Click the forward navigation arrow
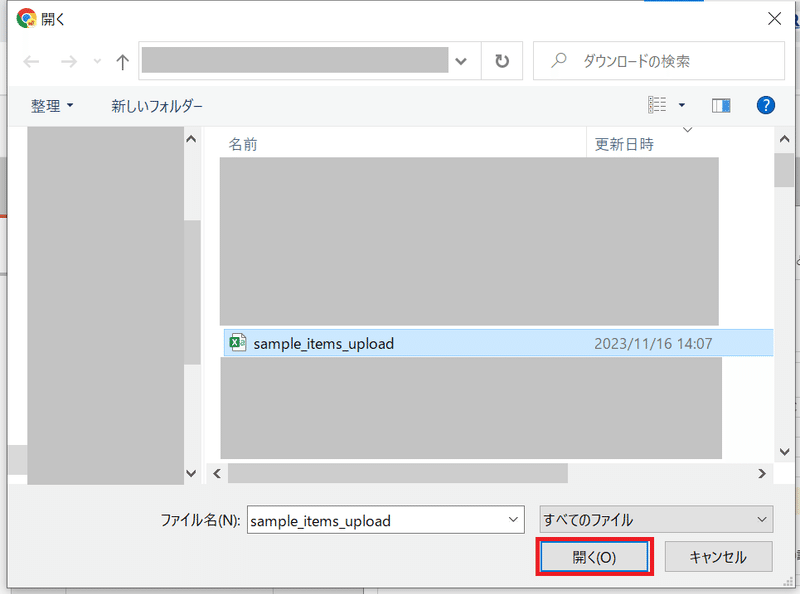Viewport: 800px width, 594px height. [x=69, y=62]
